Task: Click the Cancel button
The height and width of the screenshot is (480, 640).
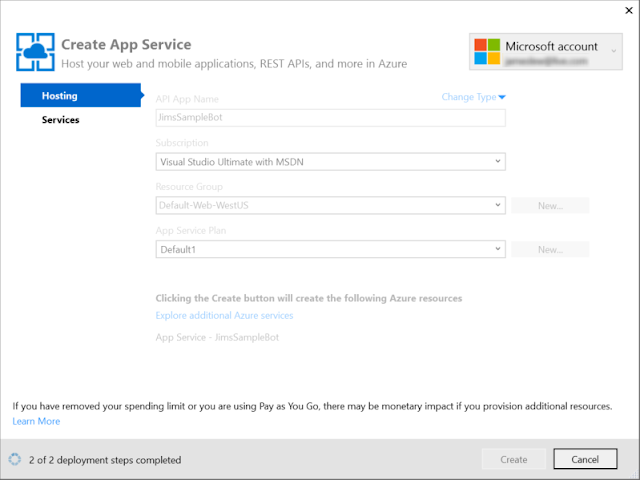Action: point(585,459)
